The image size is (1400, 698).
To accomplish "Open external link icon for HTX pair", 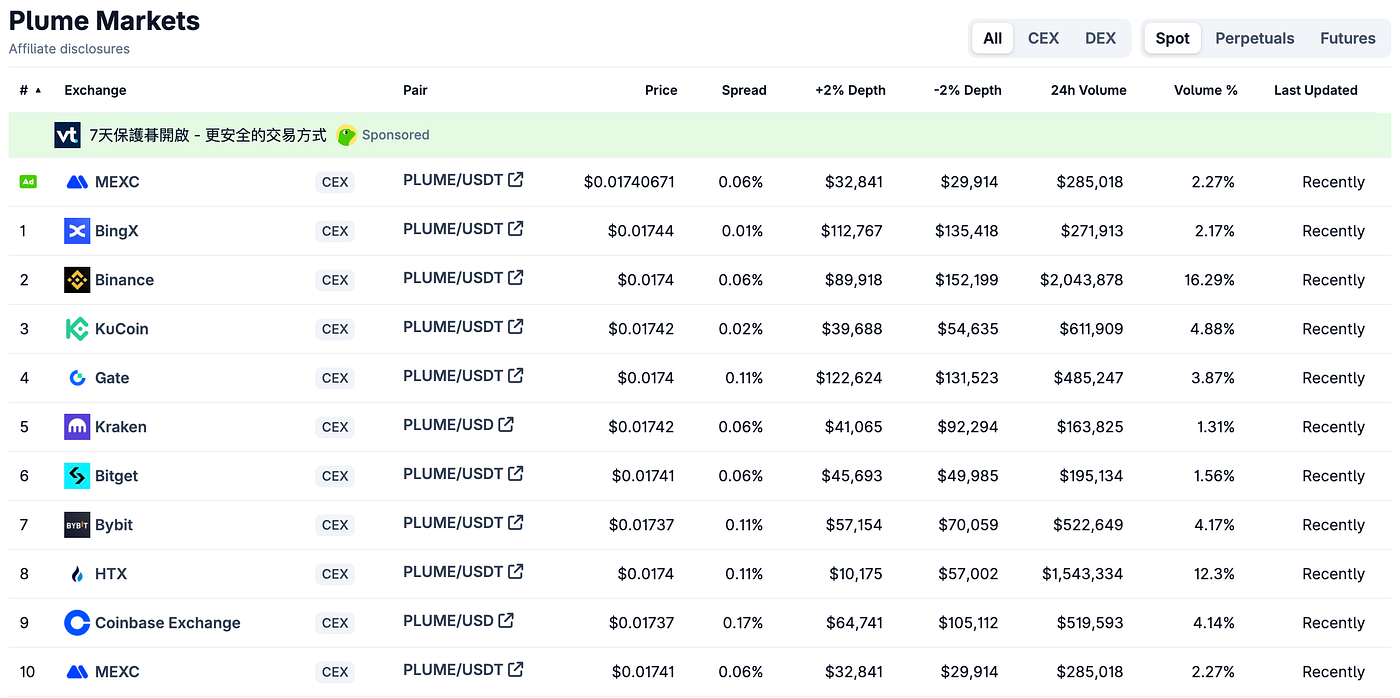I will click(516, 571).
